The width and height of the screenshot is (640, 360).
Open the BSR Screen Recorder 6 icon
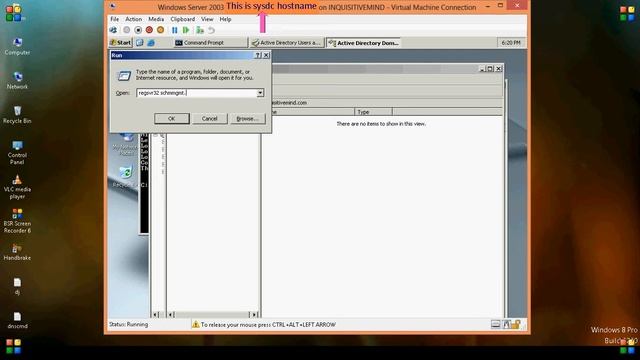[17, 221]
